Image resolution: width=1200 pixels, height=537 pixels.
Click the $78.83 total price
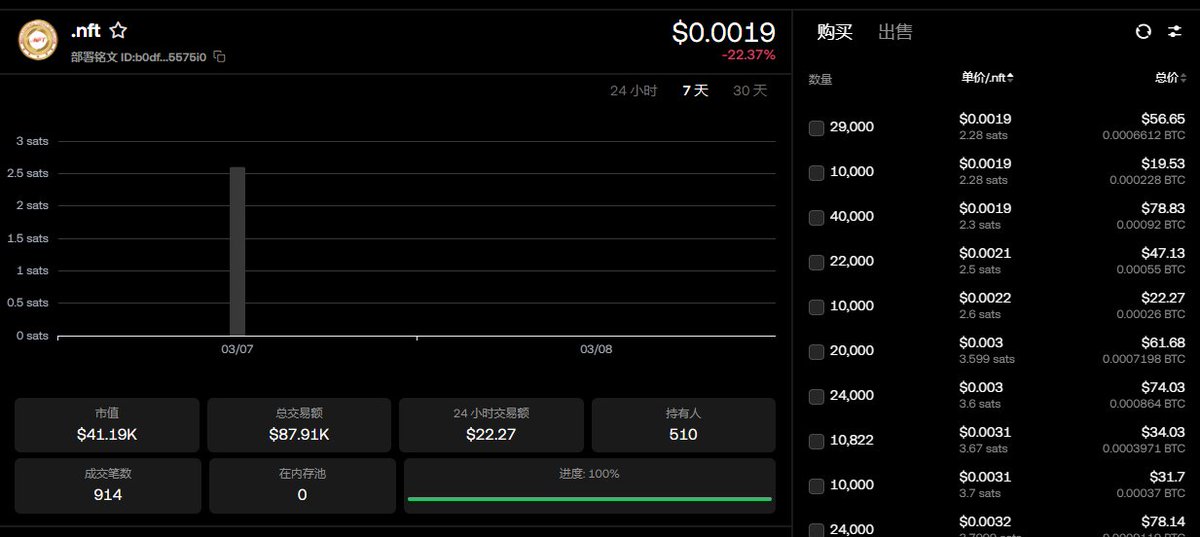point(1163,208)
